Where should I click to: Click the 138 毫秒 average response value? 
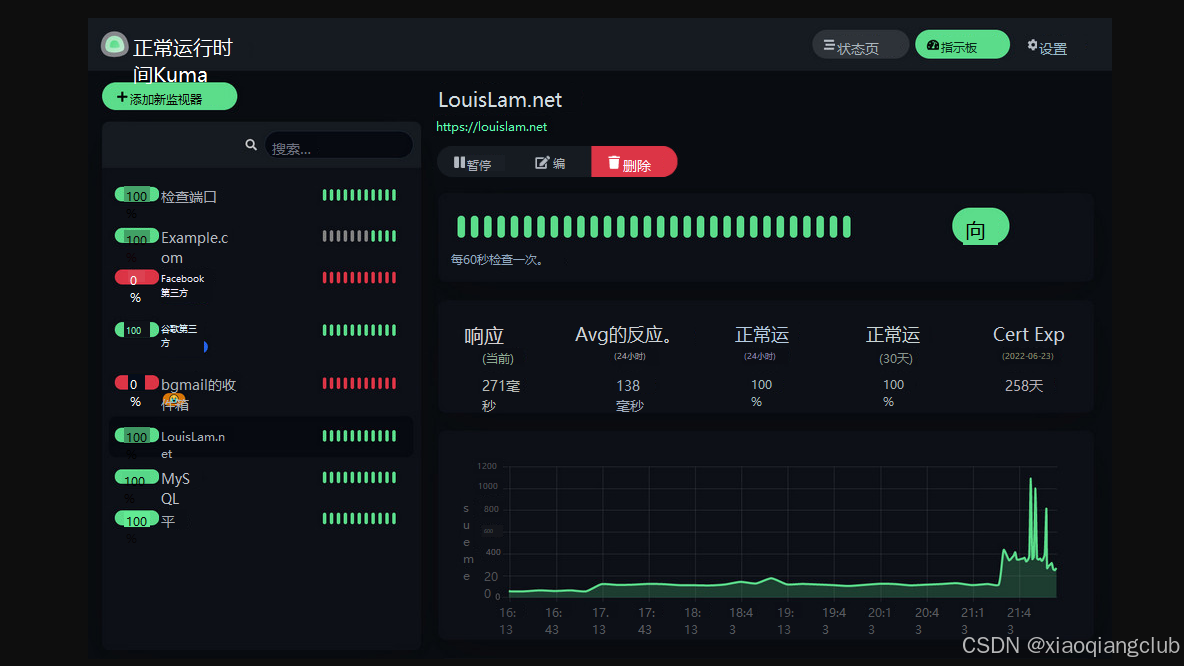tap(628, 395)
